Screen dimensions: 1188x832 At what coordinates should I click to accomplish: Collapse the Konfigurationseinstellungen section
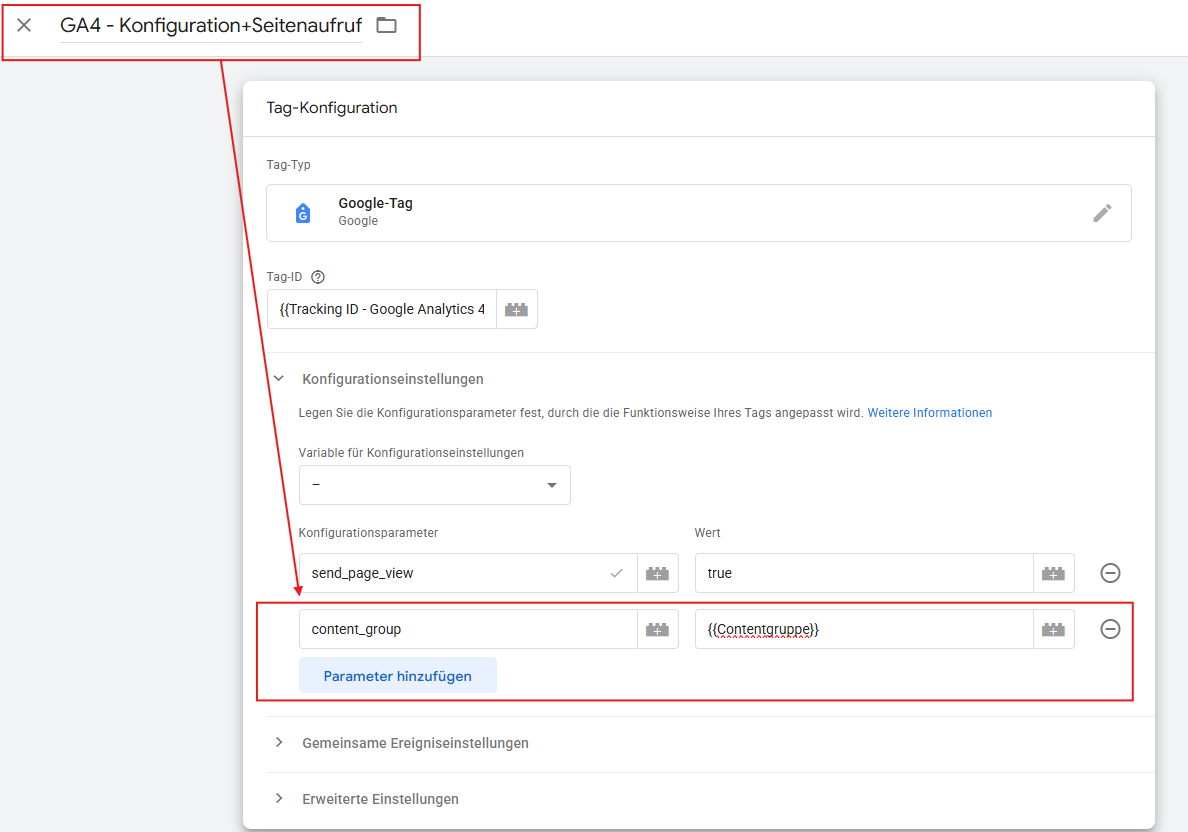pyautogui.click(x=279, y=379)
